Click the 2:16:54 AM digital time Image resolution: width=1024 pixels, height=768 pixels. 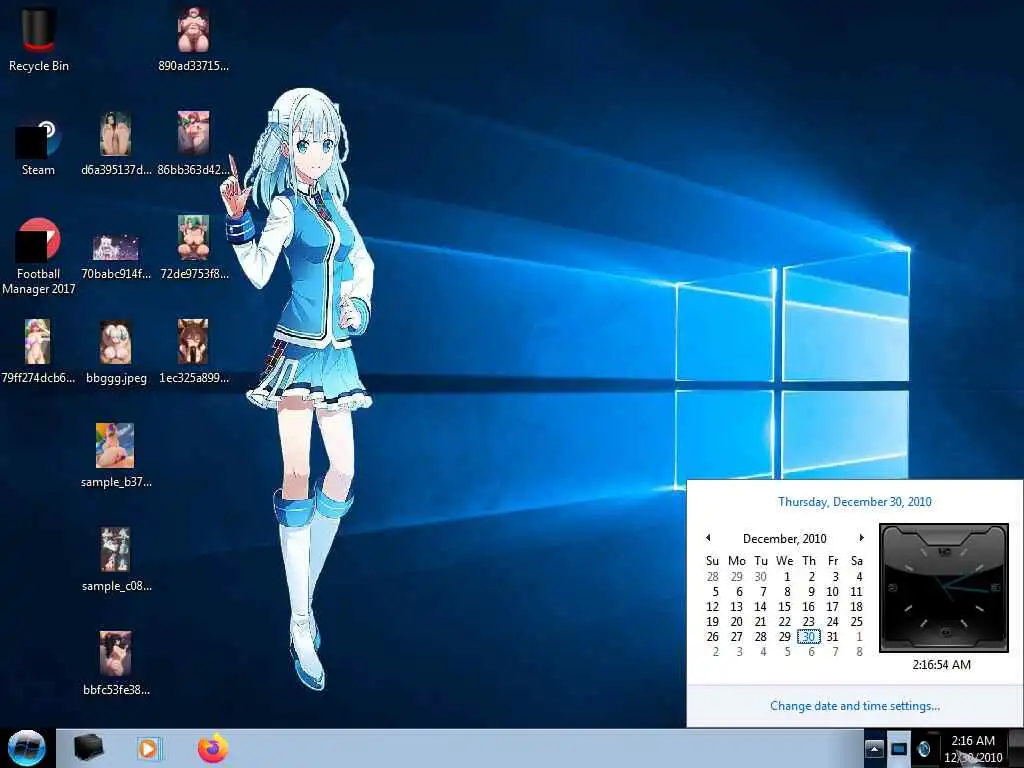(942, 665)
